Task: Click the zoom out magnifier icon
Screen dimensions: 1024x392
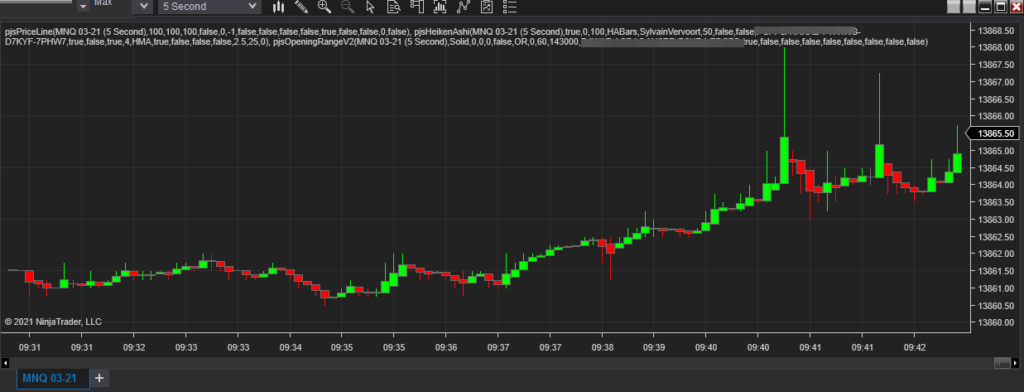Action: point(347,7)
